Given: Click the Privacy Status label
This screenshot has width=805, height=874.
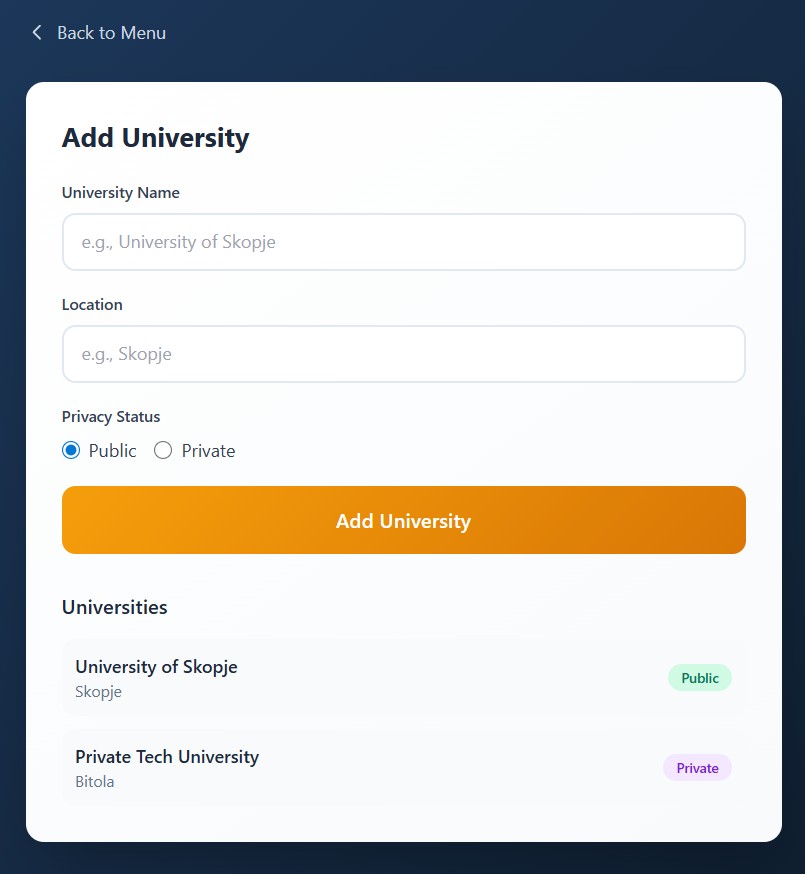Looking at the screenshot, I should [x=111, y=417].
